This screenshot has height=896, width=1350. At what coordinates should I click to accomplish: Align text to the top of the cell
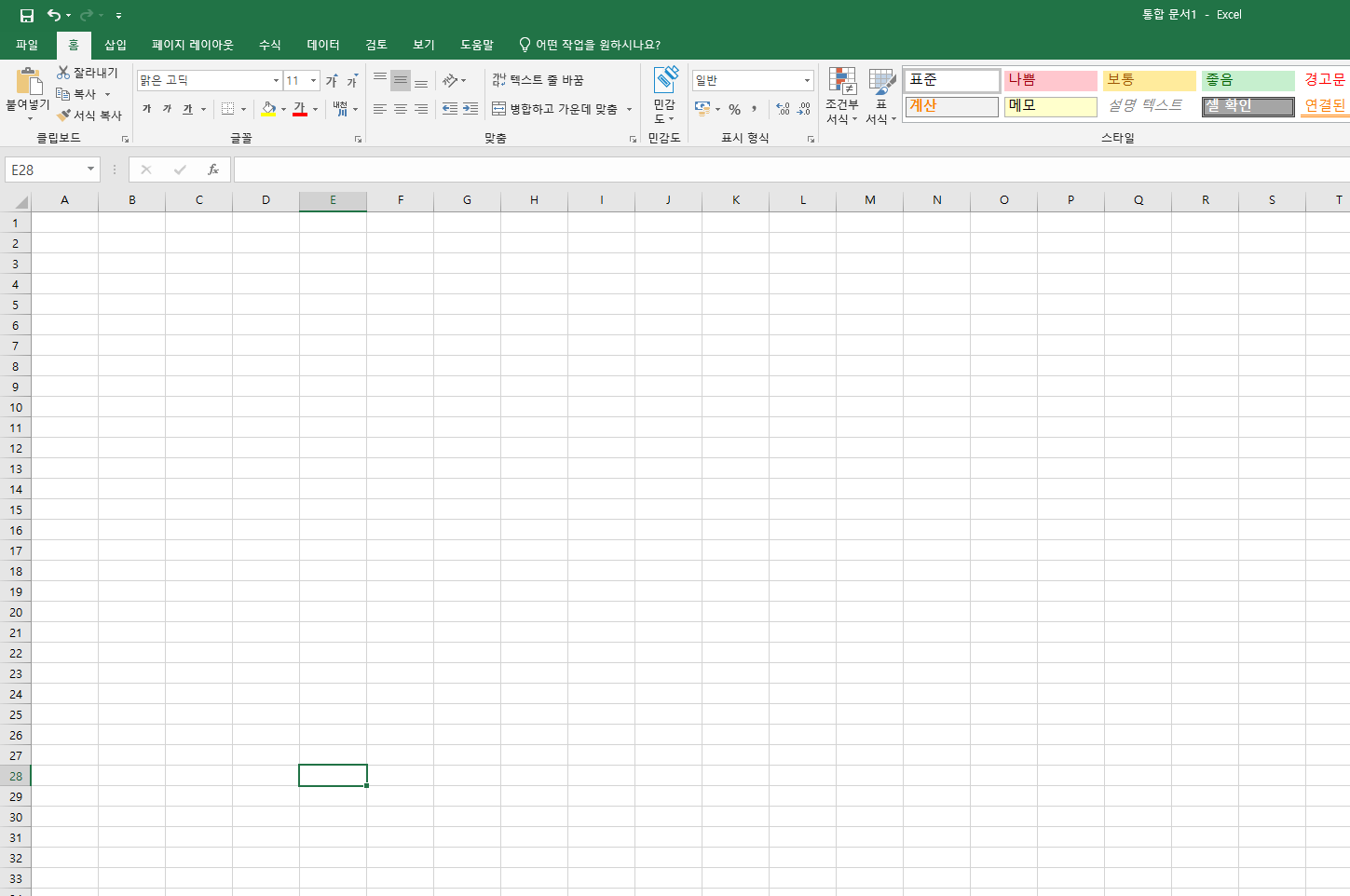[x=380, y=80]
